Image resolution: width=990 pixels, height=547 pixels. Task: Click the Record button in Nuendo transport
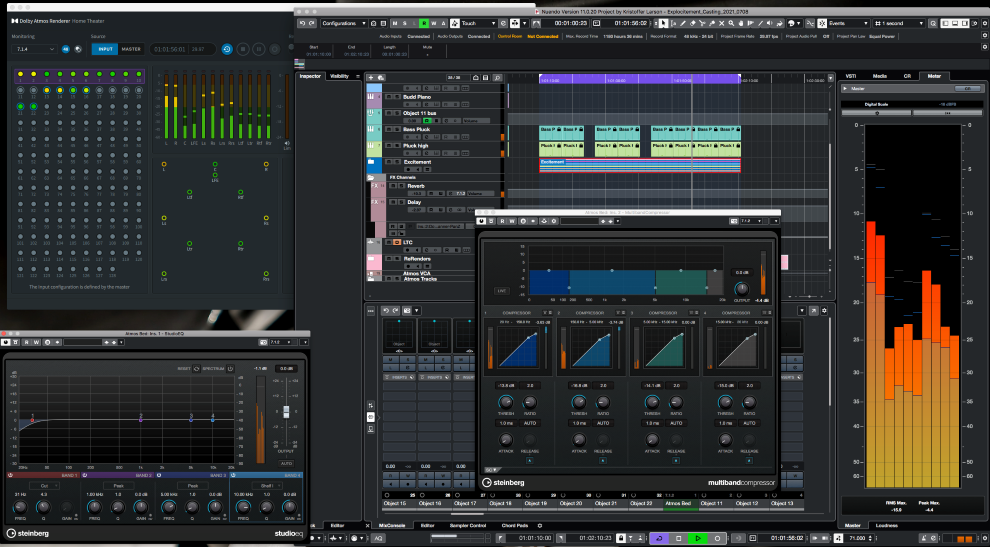coord(717,538)
